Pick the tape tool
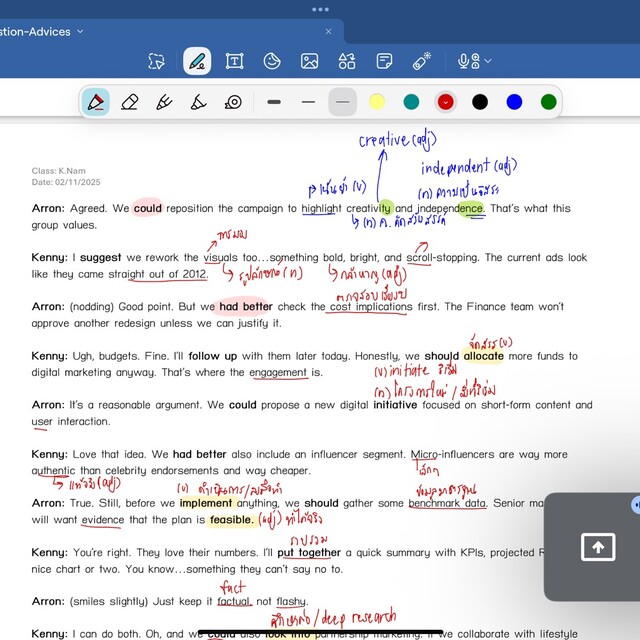640x640 pixels. [233, 102]
